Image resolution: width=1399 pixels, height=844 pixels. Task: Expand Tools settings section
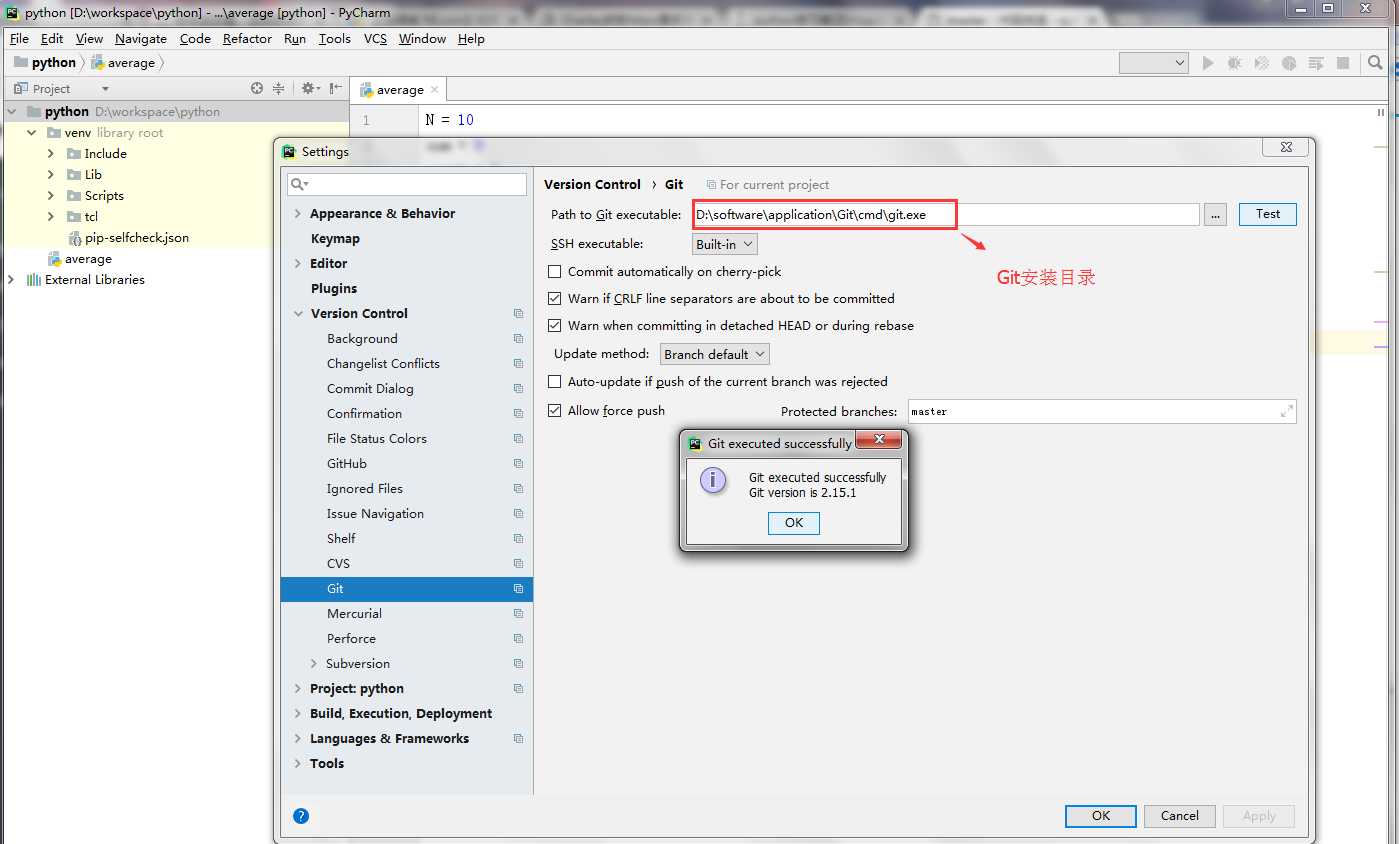[297, 764]
